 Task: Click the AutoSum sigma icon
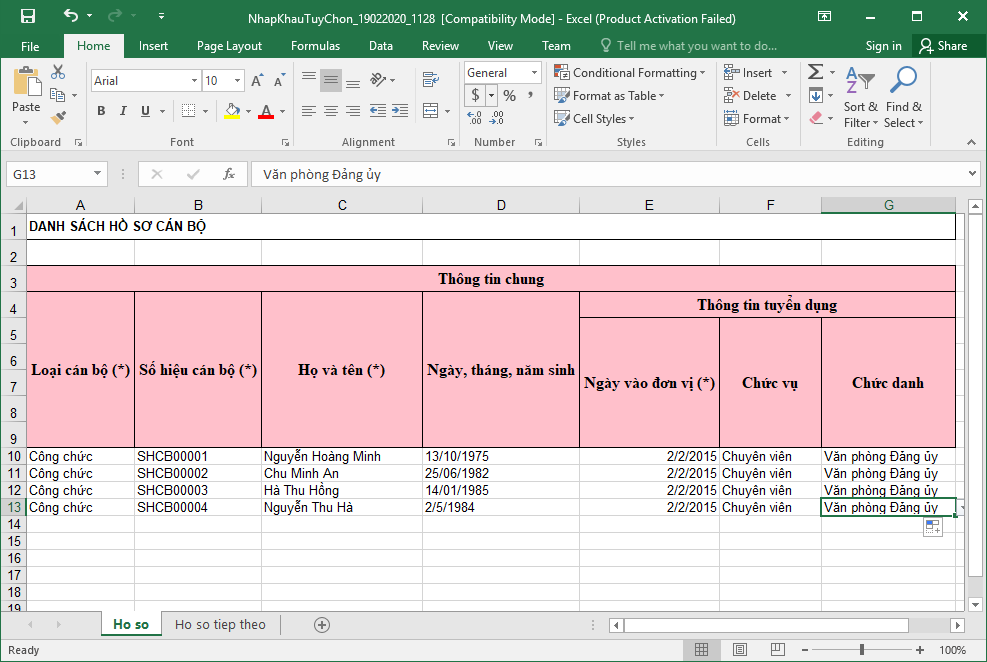pos(815,72)
